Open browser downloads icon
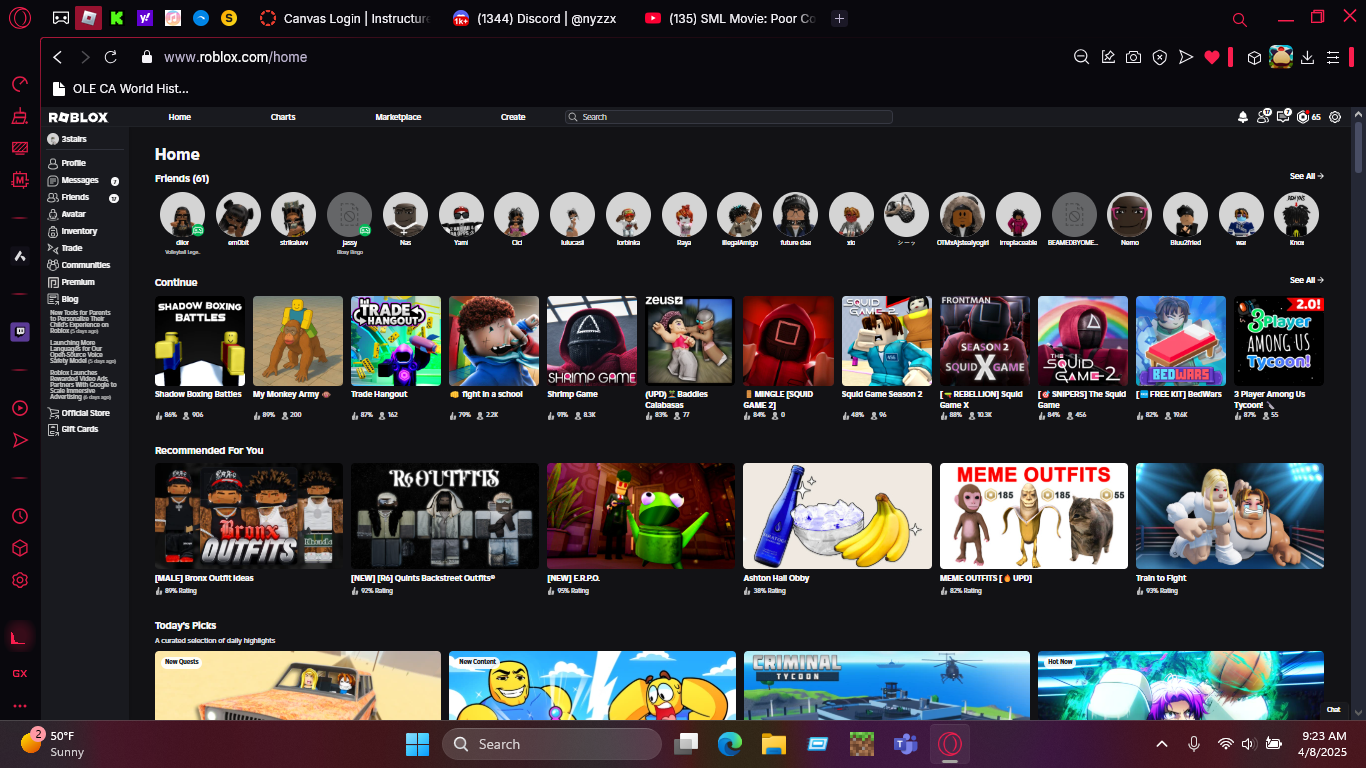Screen dimensions: 1366x768 [1308, 57]
